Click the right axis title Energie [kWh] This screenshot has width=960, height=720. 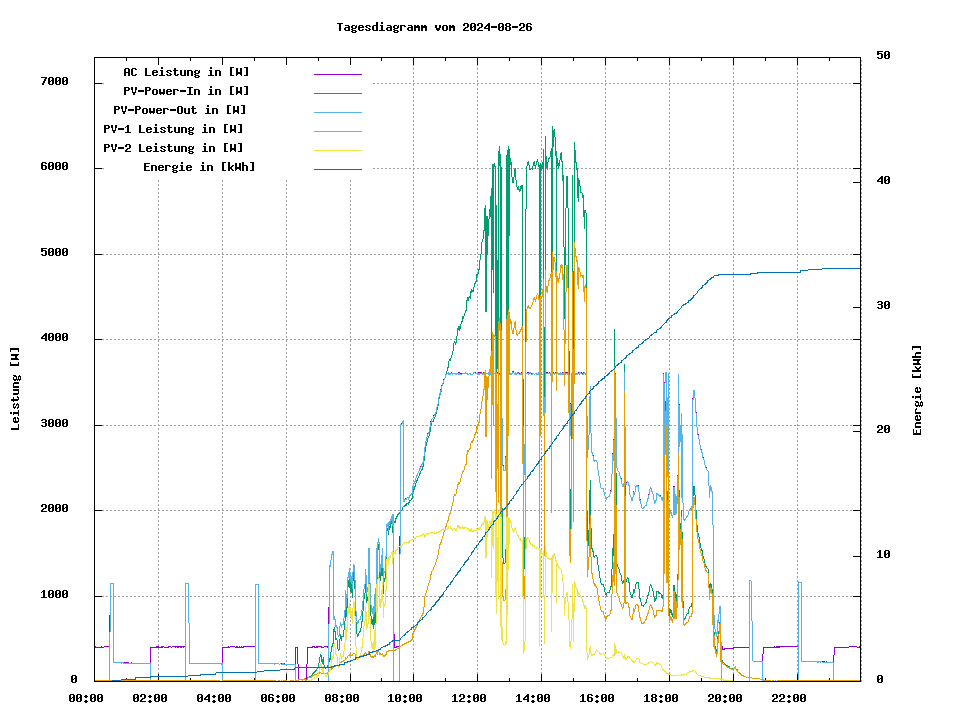[x=917, y=390]
